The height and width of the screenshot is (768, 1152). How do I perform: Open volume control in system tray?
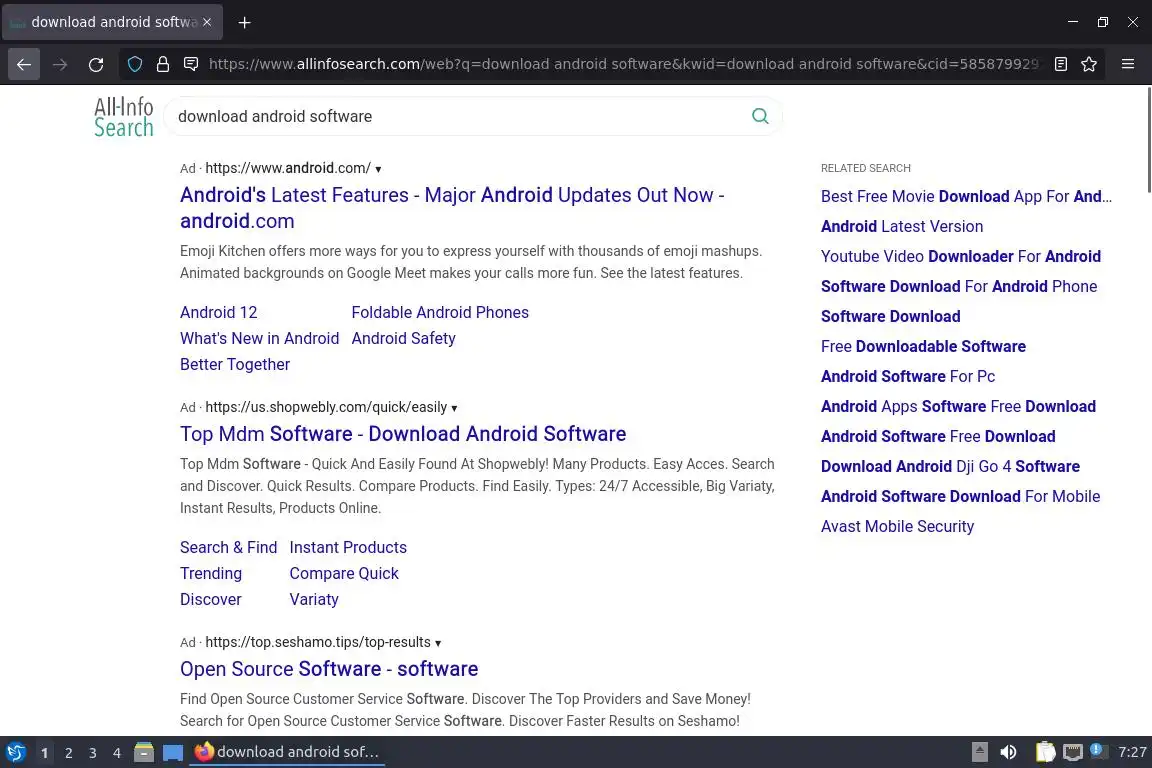click(1009, 753)
